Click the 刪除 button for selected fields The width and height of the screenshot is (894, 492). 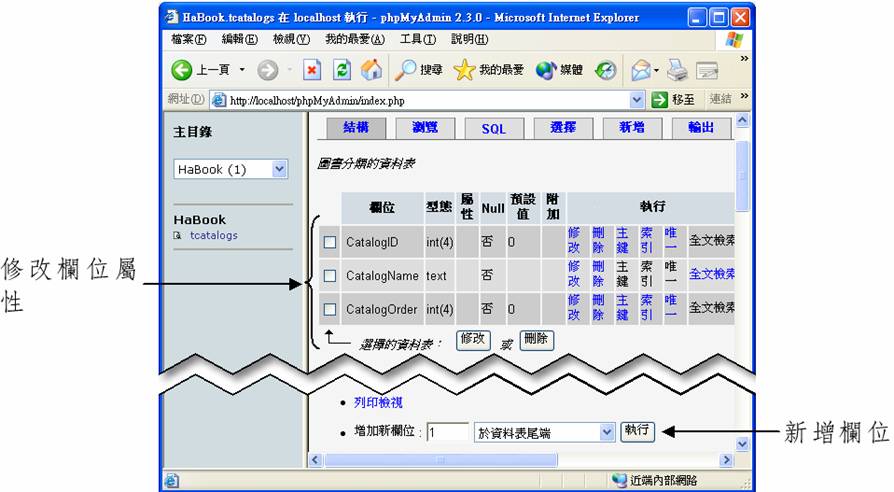click(x=537, y=340)
